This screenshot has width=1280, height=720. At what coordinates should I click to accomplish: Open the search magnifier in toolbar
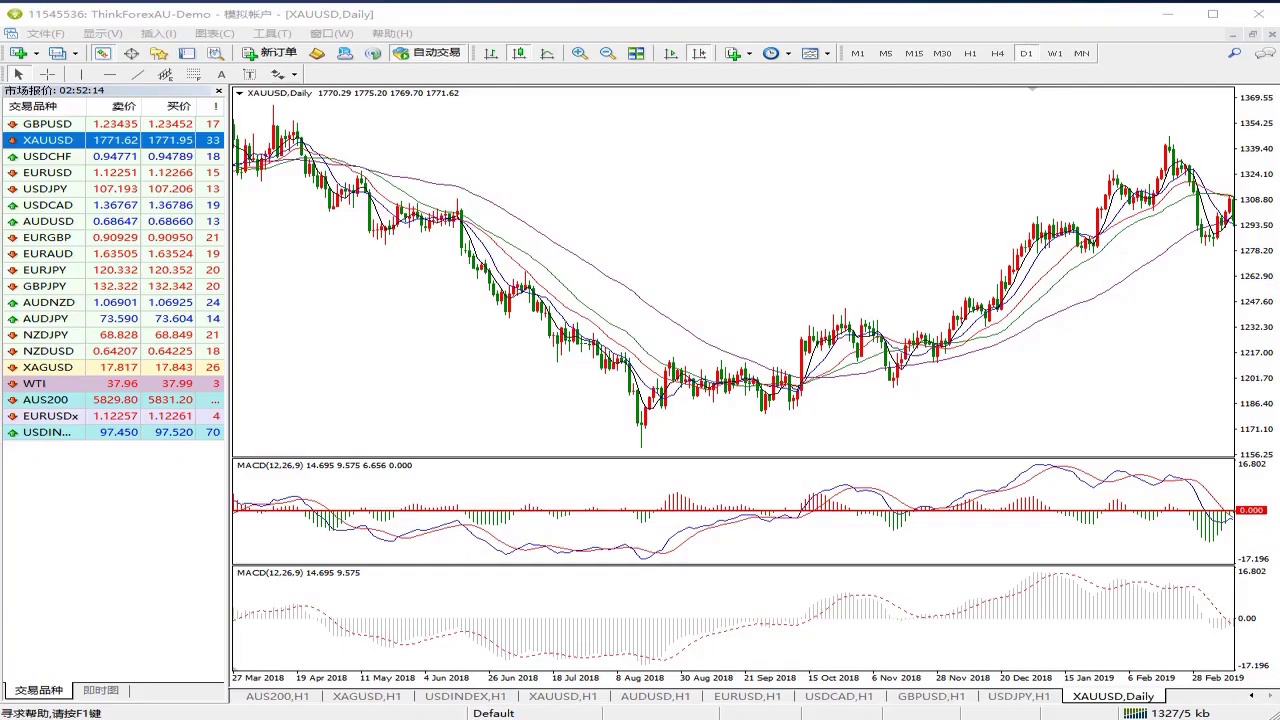(x=1235, y=53)
